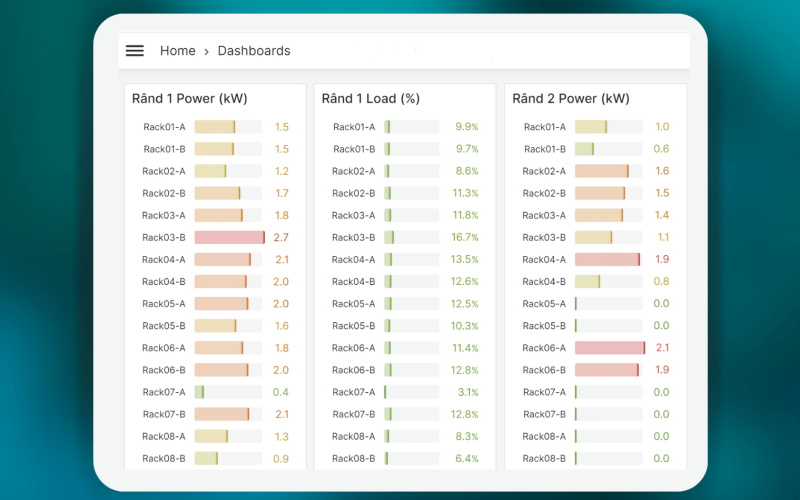Click the 1.6 value for Rack02-A in Rând 2

[x=662, y=171]
